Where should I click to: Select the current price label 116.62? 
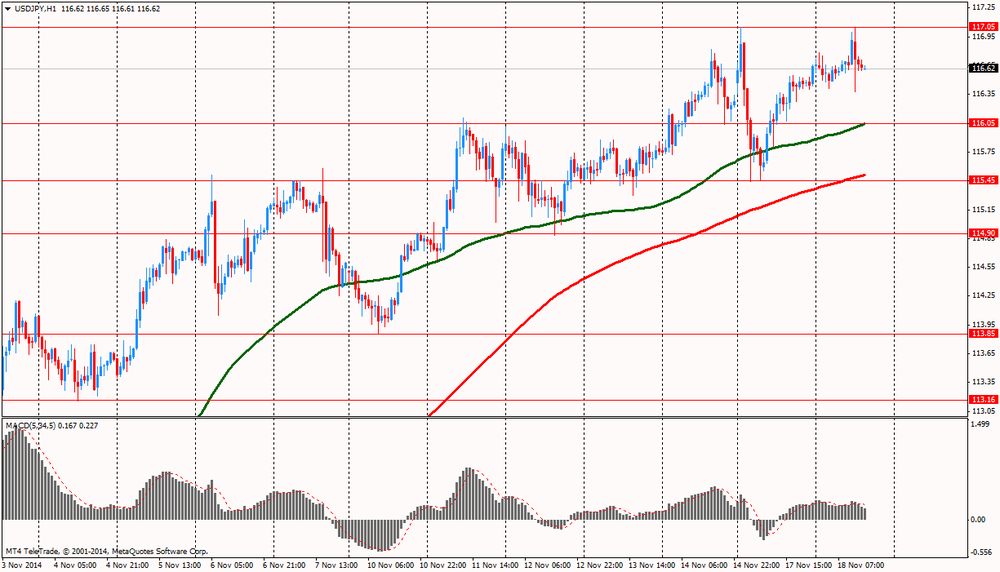click(983, 68)
